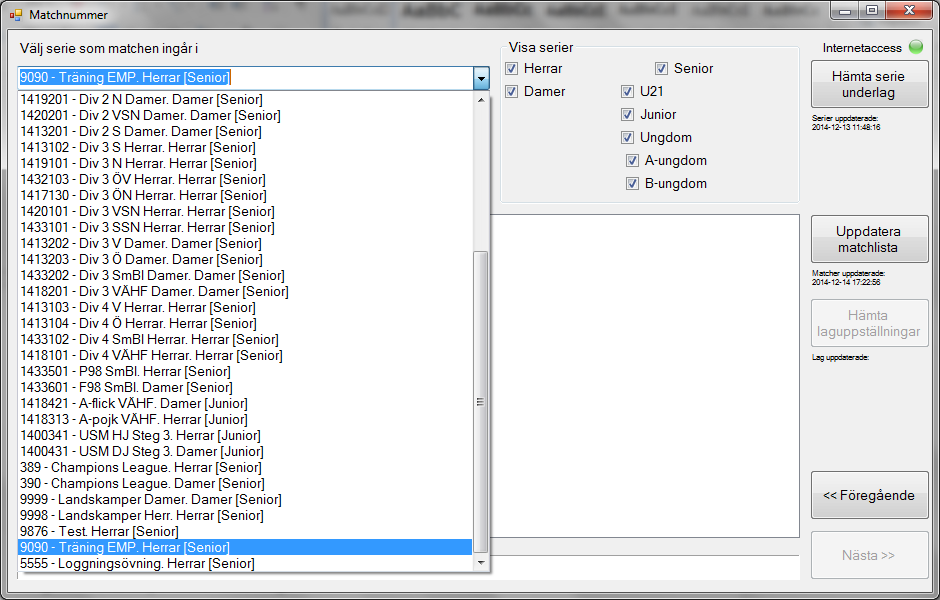This screenshot has width=940, height=600.
Task: Click the selected series combo box field
Action: 246,78
